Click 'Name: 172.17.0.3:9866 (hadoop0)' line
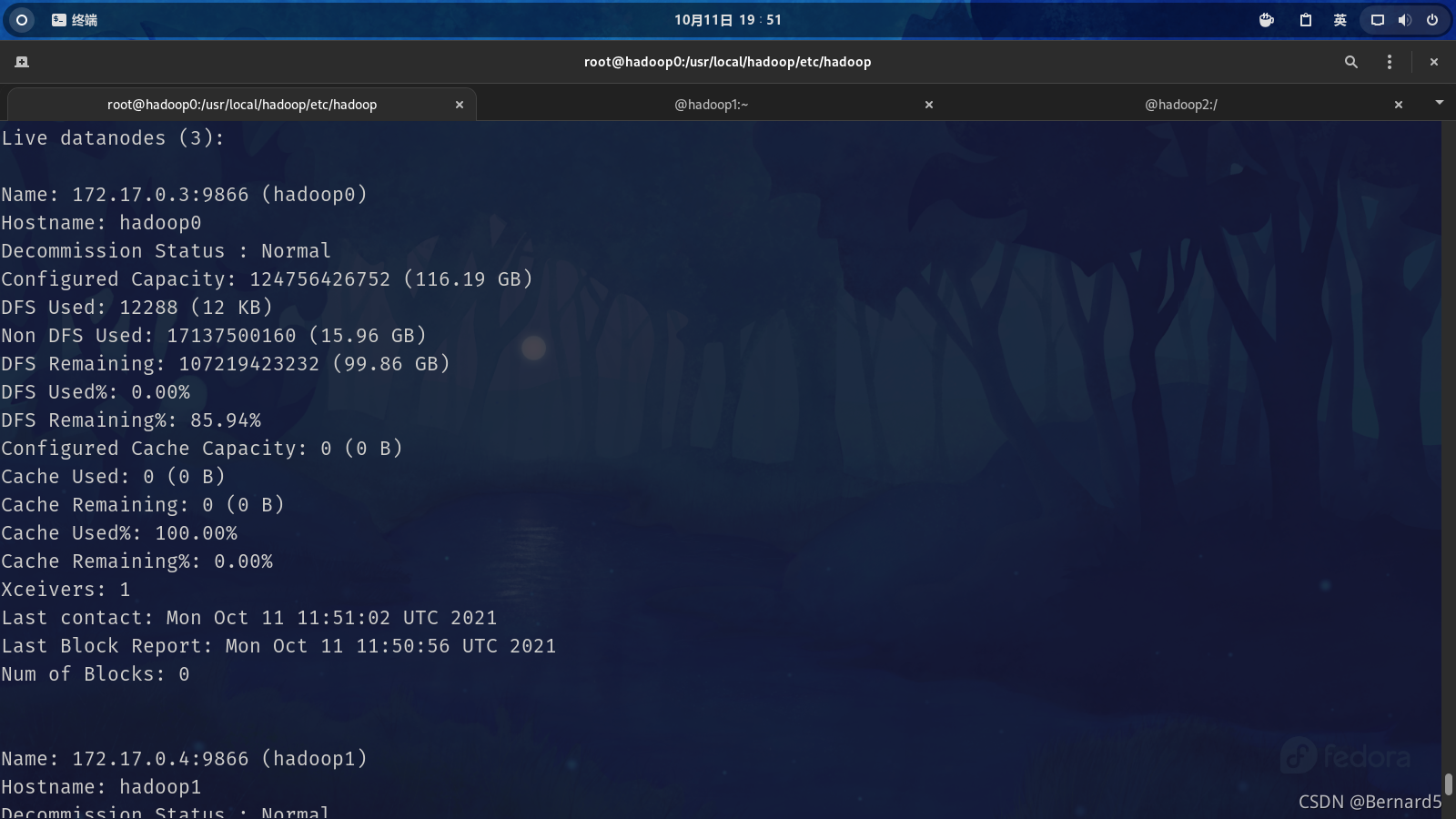This screenshot has width=1456, height=819. 184,195
